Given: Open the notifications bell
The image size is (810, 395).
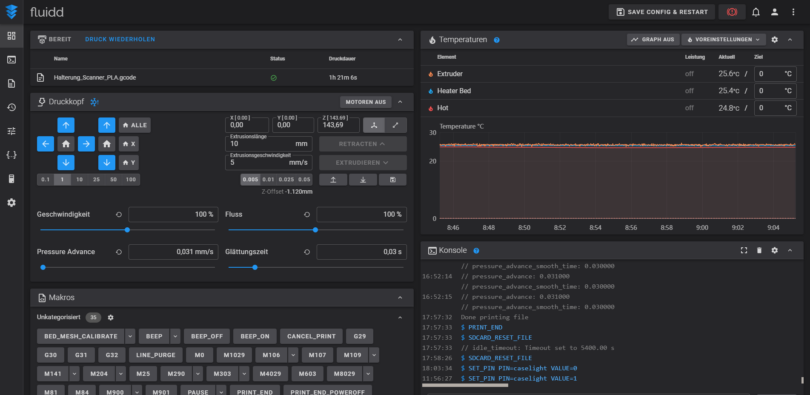Looking at the screenshot, I should pyautogui.click(x=756, y=12).
